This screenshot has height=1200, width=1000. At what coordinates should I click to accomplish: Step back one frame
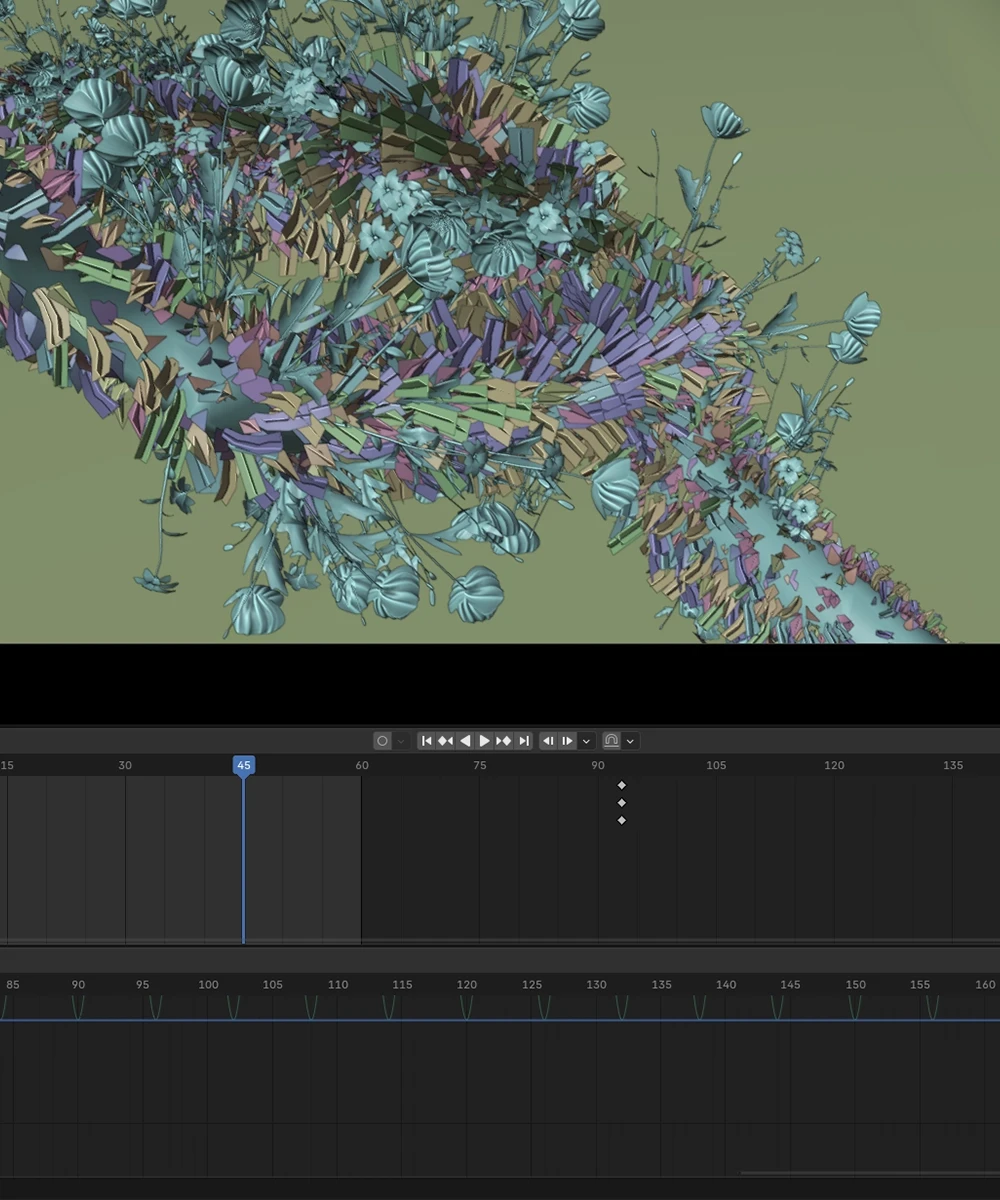[x=548, y=741]
